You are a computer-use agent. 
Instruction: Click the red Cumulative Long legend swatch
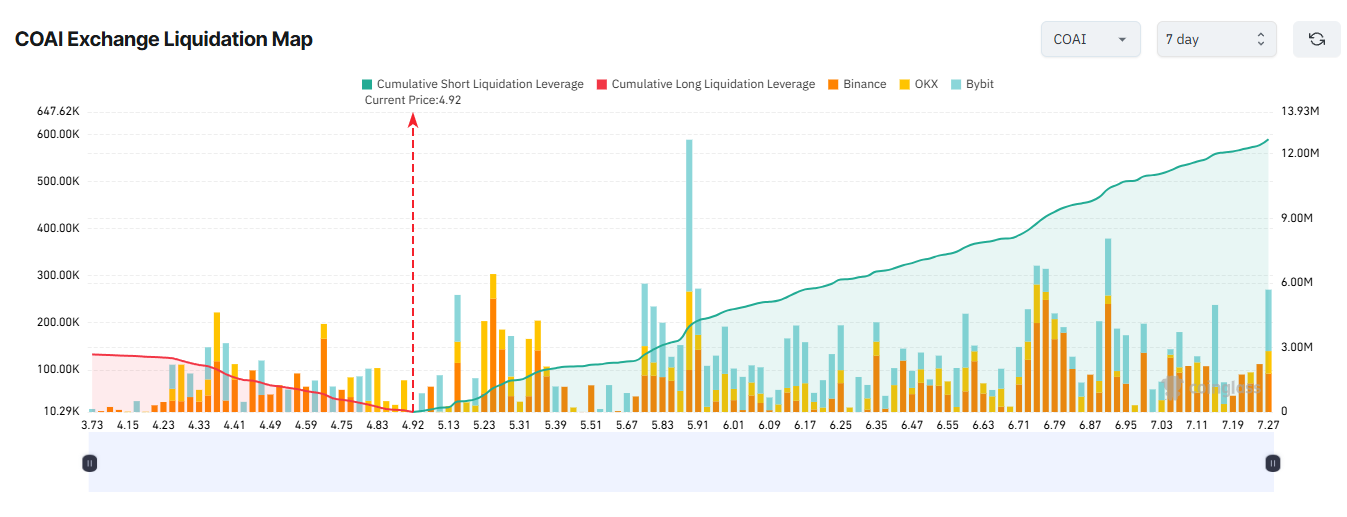[x=602, y=84]
